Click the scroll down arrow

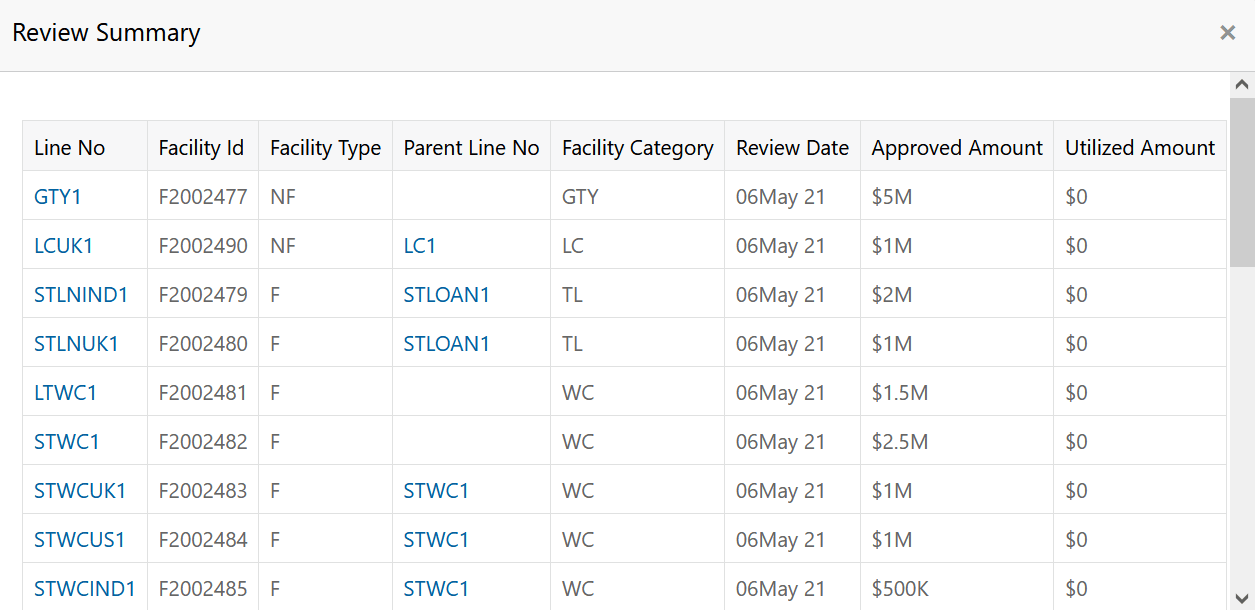(1242, 596)
